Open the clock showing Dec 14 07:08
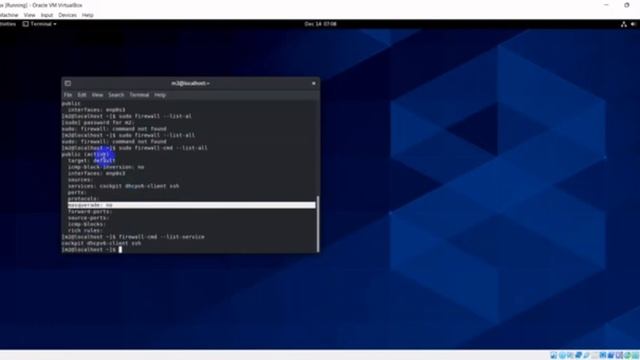This screenshot has width=640, height=360. click(x=320, y=24)
